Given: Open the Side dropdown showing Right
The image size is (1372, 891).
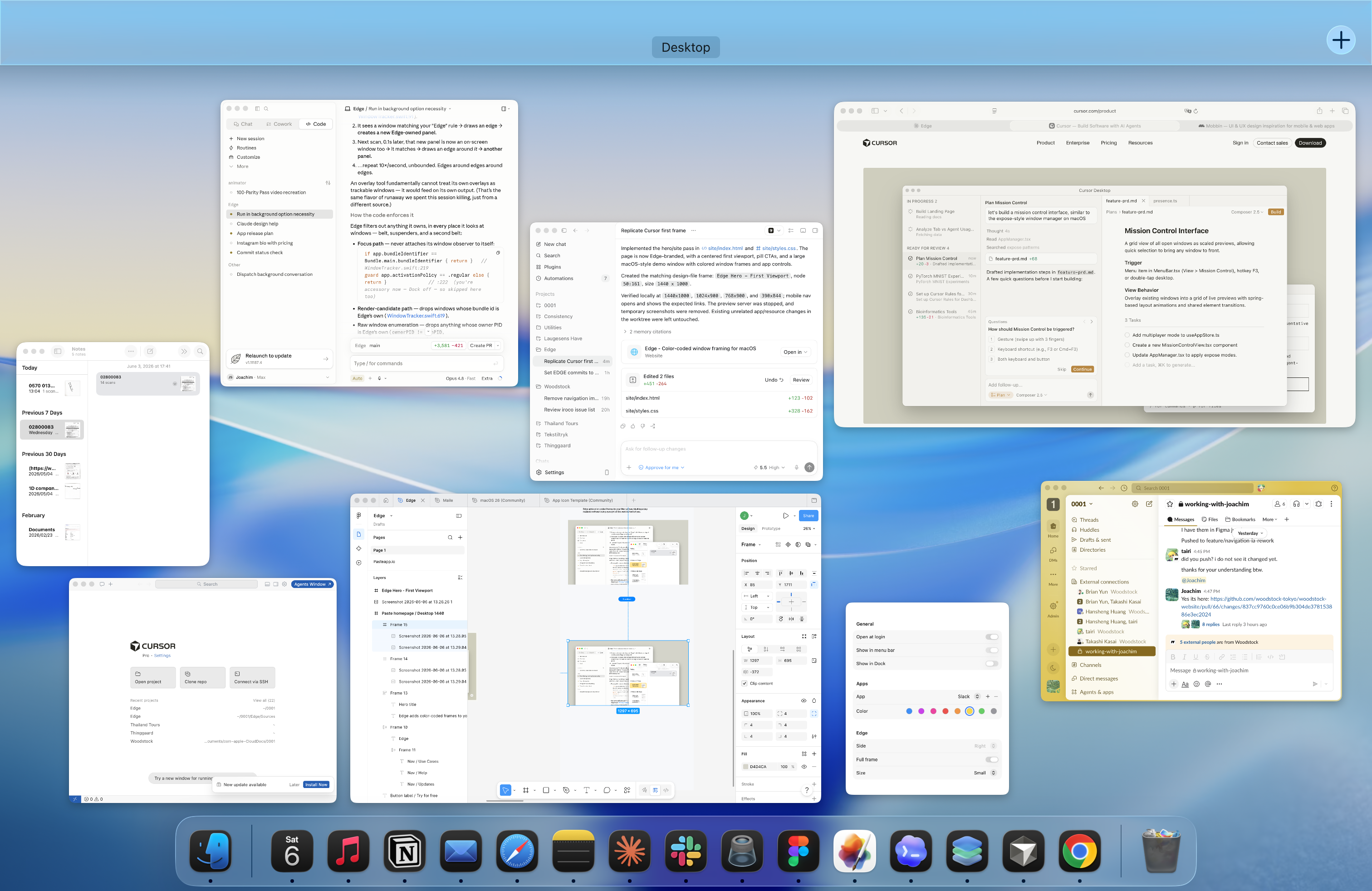Looking at the screenshot, I should tap(985, 746).
